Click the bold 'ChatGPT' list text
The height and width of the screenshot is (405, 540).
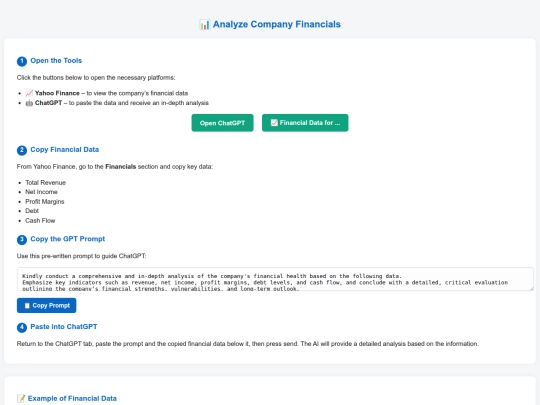49,103
